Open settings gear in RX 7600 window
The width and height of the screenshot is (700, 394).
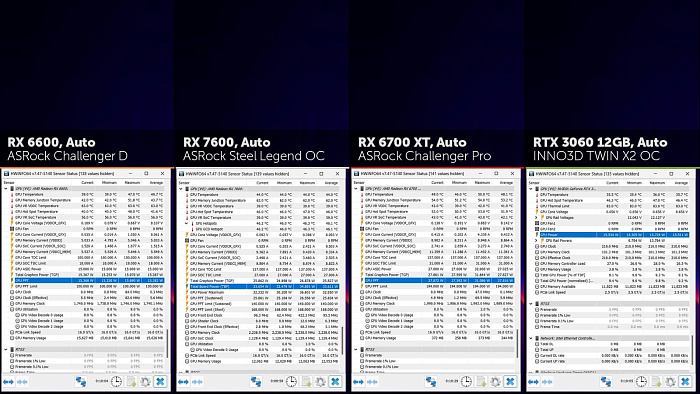pos(320,382)
